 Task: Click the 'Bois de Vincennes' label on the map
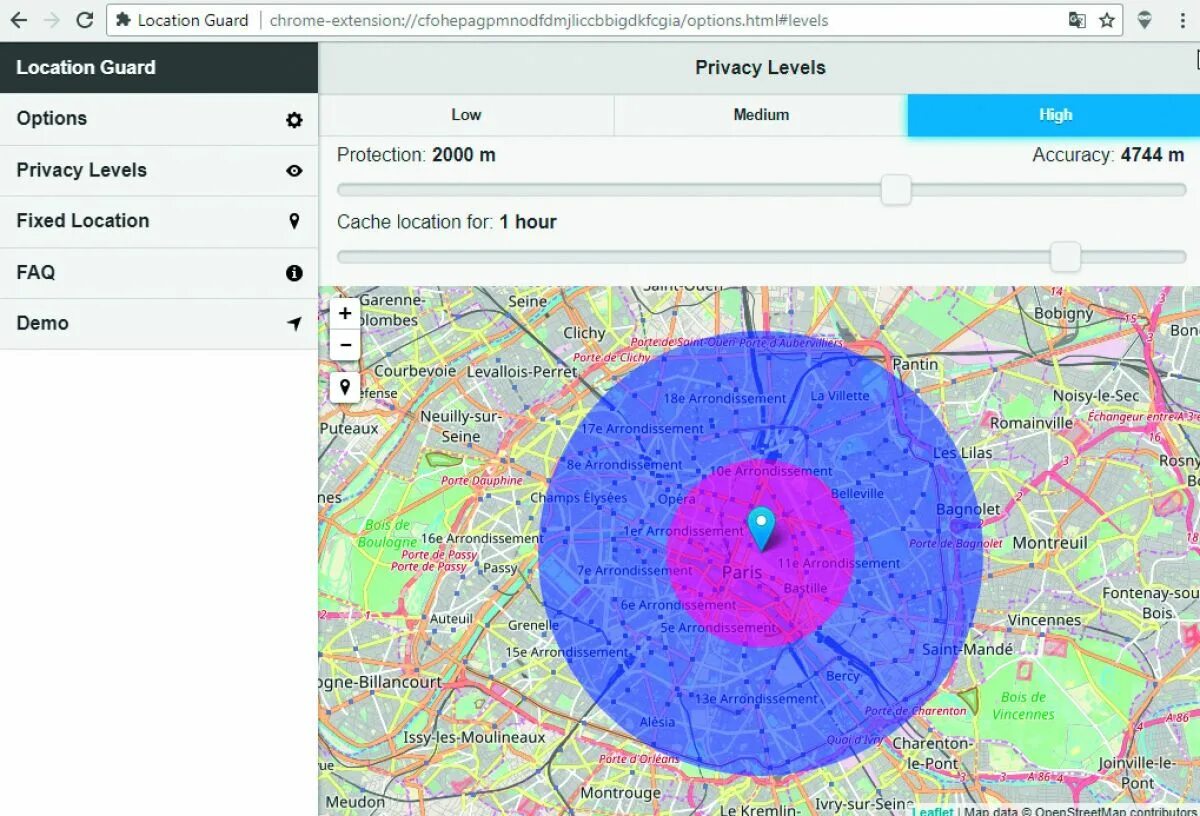1023,705
